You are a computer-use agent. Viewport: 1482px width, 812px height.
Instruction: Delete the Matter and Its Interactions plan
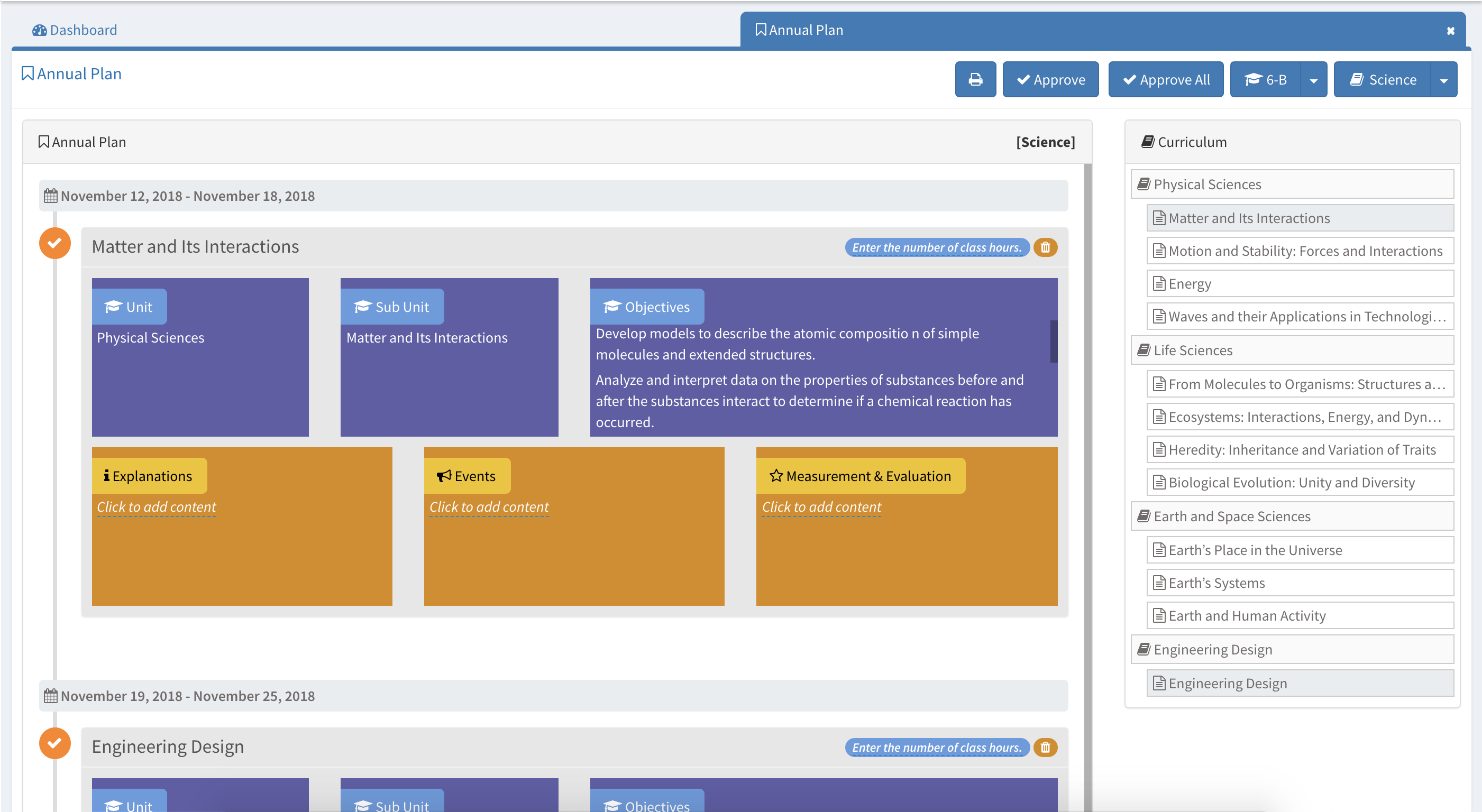(x=1045, y=247)
